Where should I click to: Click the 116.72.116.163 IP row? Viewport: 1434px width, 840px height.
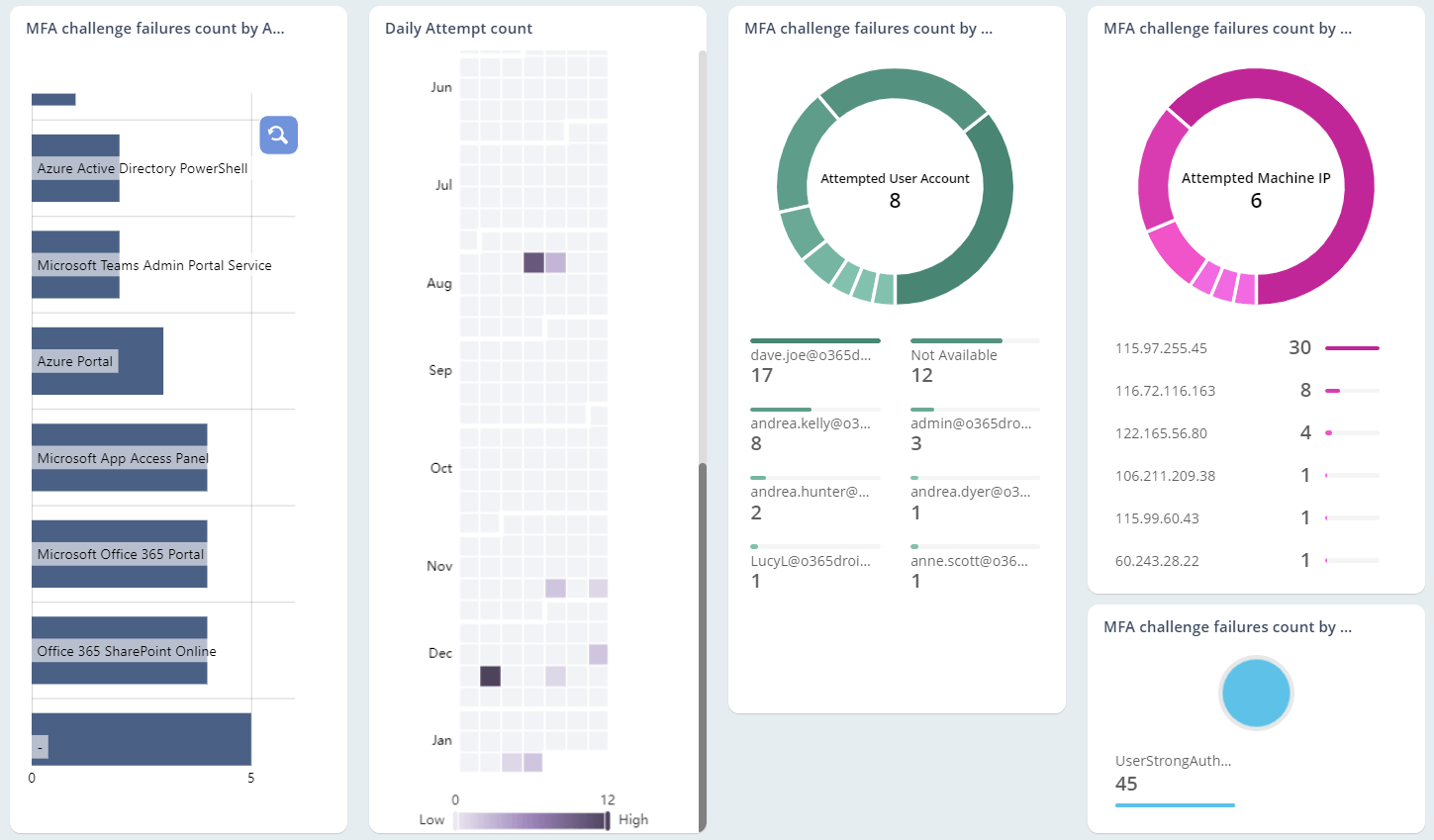click(1164, 390)
